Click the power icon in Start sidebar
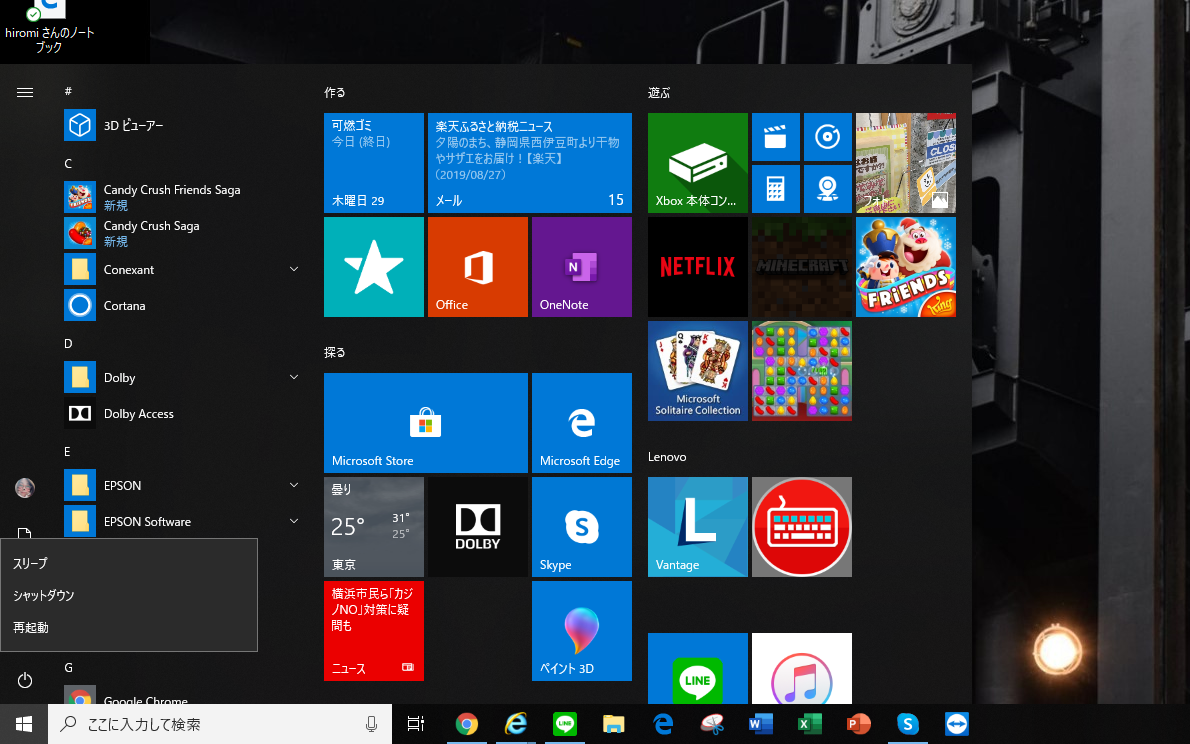 25,680
